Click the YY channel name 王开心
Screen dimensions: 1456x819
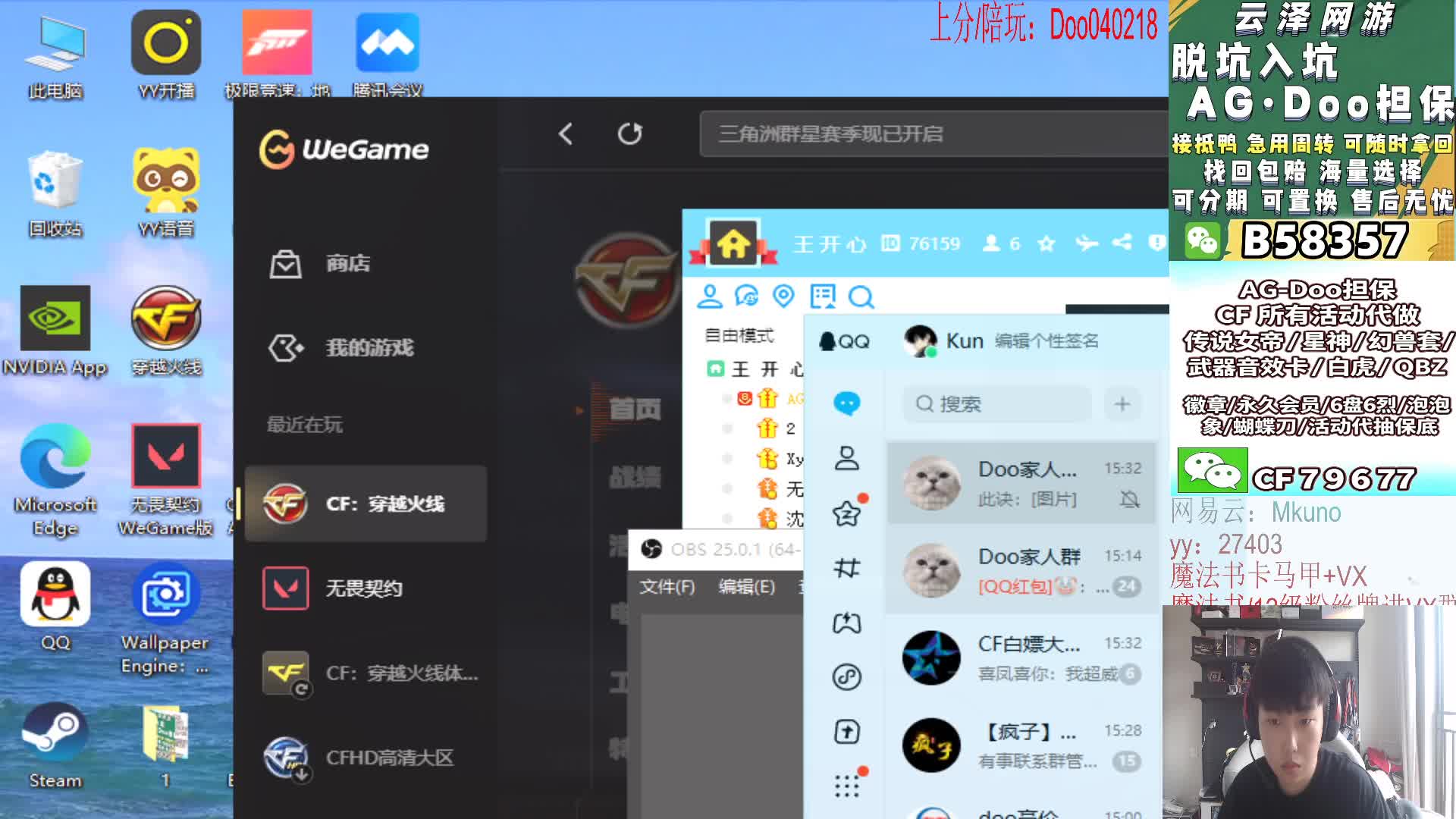(830, 244)
